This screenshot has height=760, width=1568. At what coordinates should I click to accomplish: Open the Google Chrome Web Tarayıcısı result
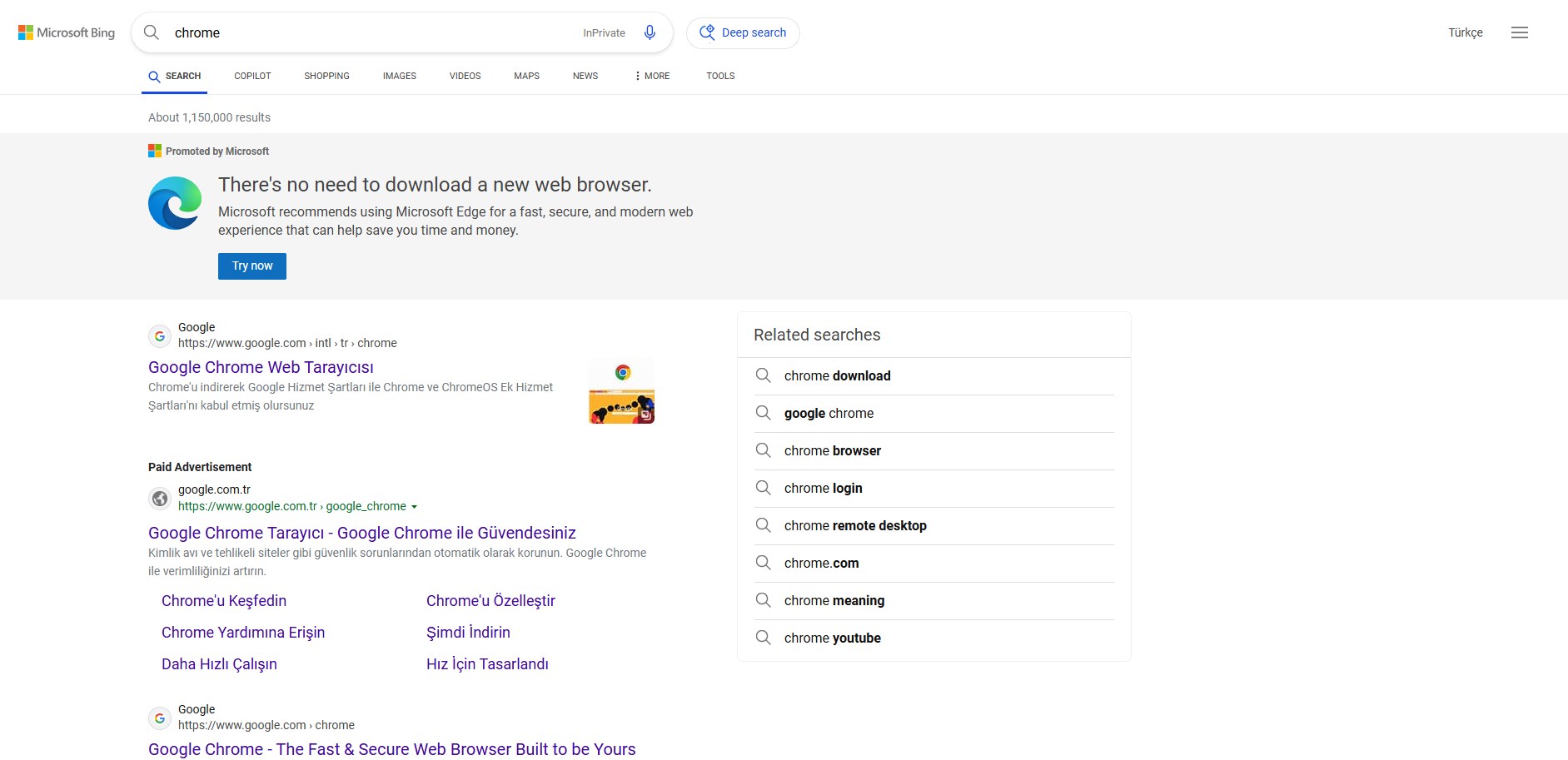(261, 367)
